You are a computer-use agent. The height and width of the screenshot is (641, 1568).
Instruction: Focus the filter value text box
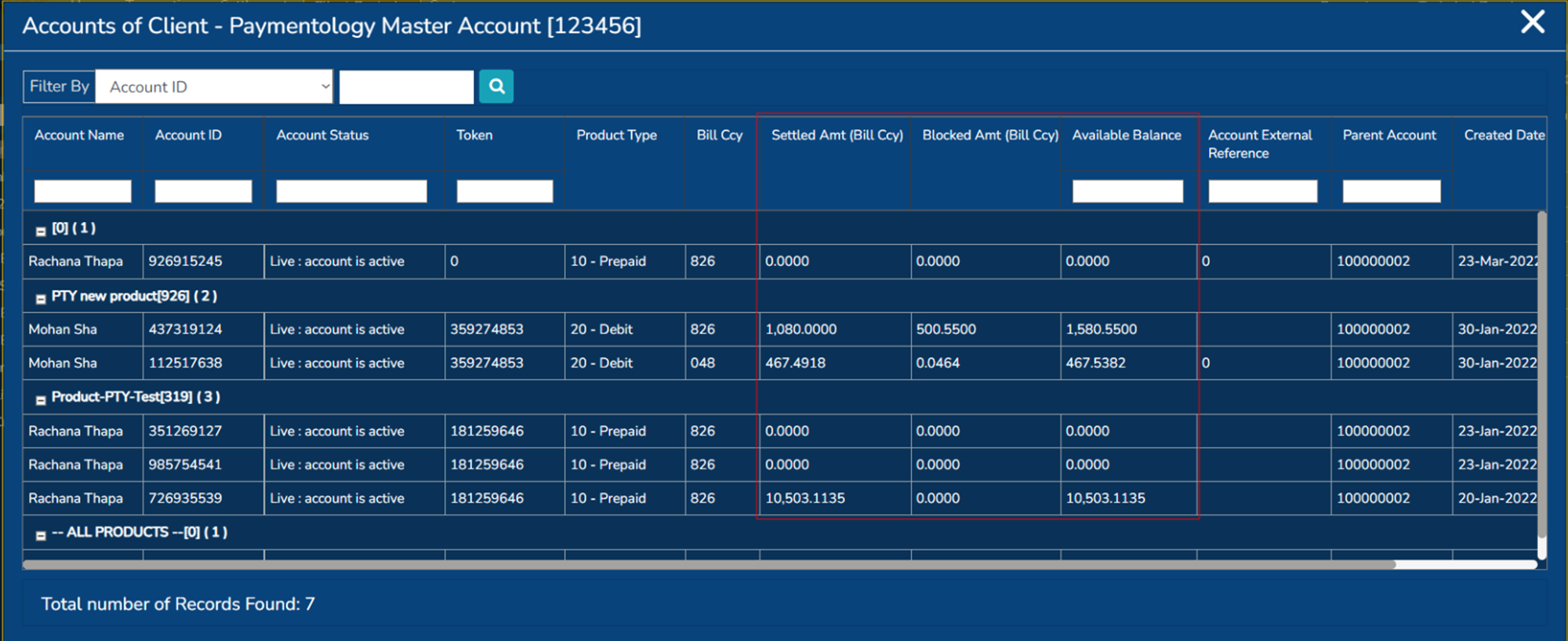[406, 86]
